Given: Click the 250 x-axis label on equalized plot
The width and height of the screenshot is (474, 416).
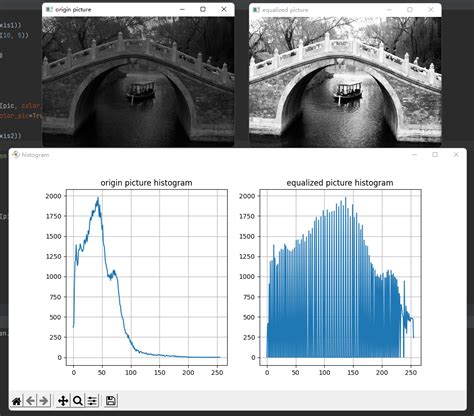Looking at the screenshot, I should coord(411,372).
